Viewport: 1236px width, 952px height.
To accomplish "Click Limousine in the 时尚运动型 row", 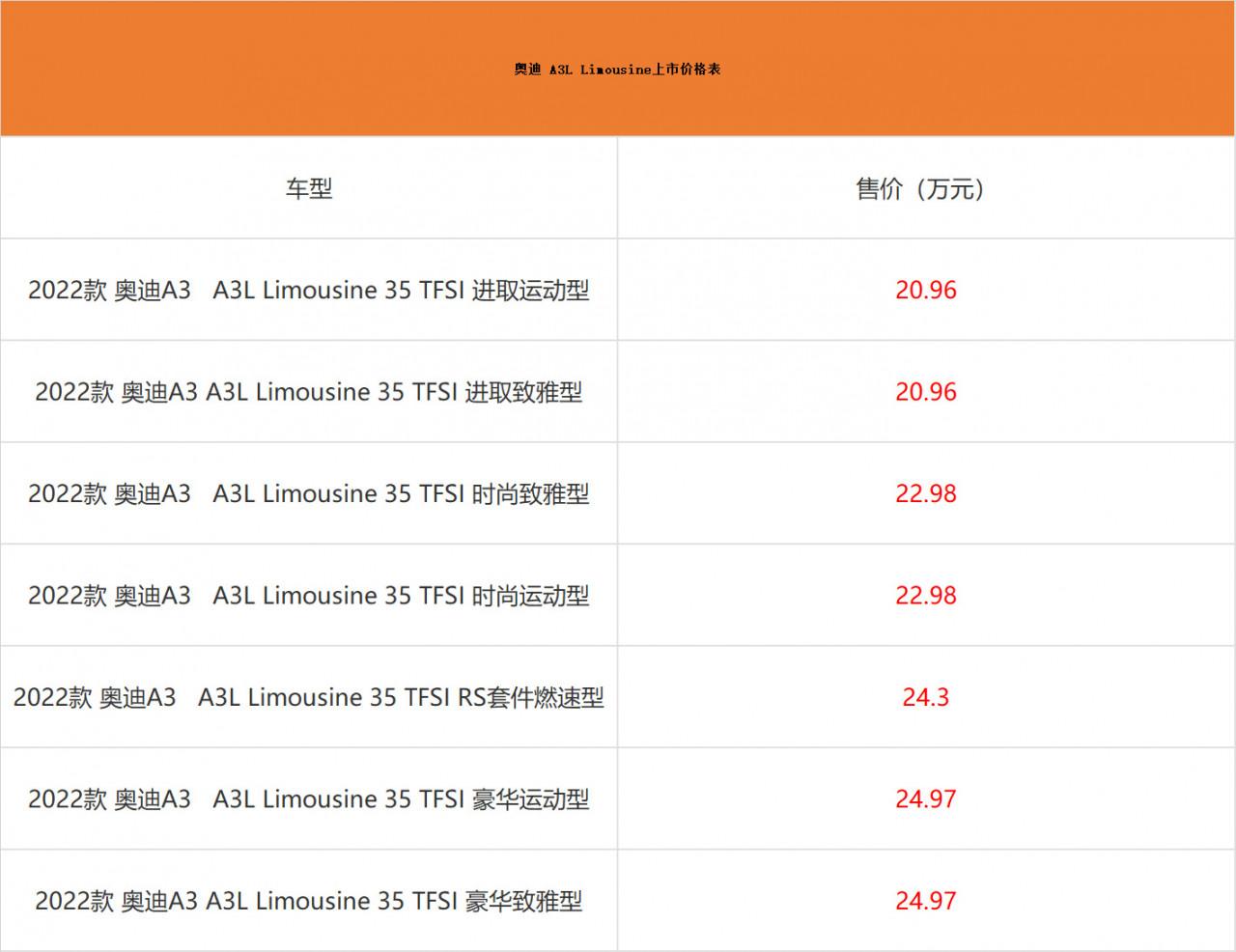I will point(320,596).
